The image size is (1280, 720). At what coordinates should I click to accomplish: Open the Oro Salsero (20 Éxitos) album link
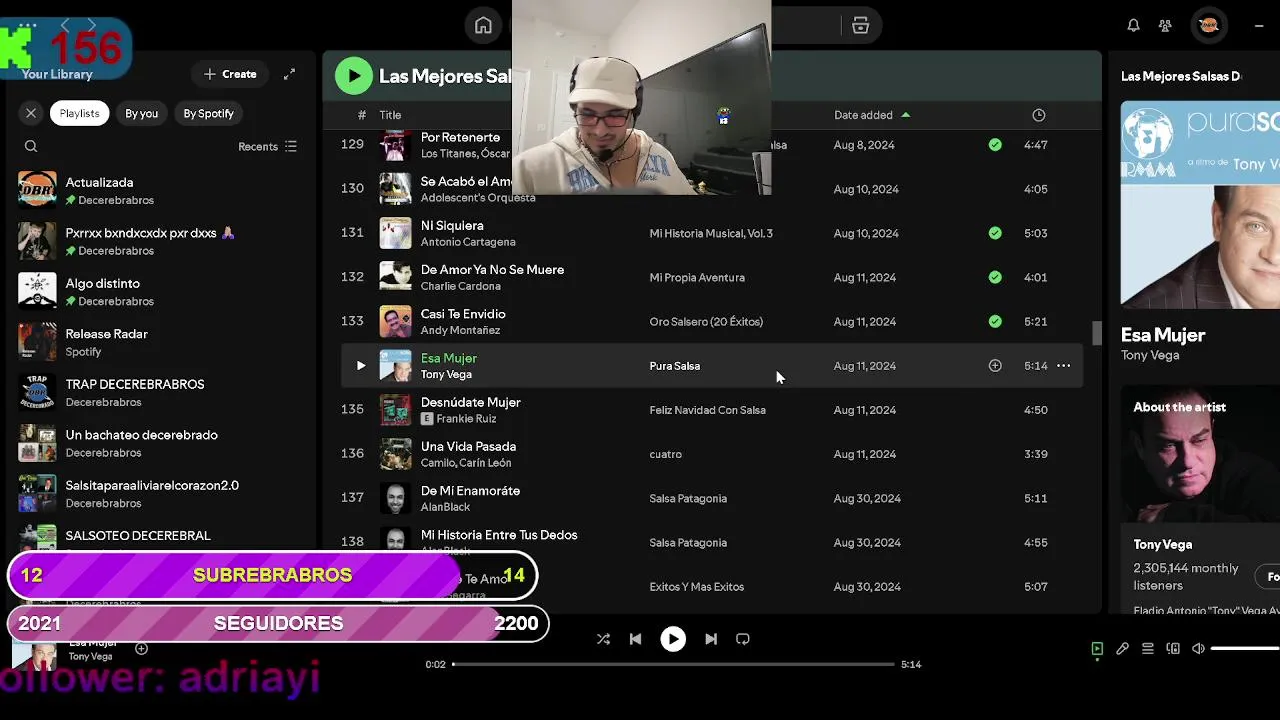(x=706, y=322)
